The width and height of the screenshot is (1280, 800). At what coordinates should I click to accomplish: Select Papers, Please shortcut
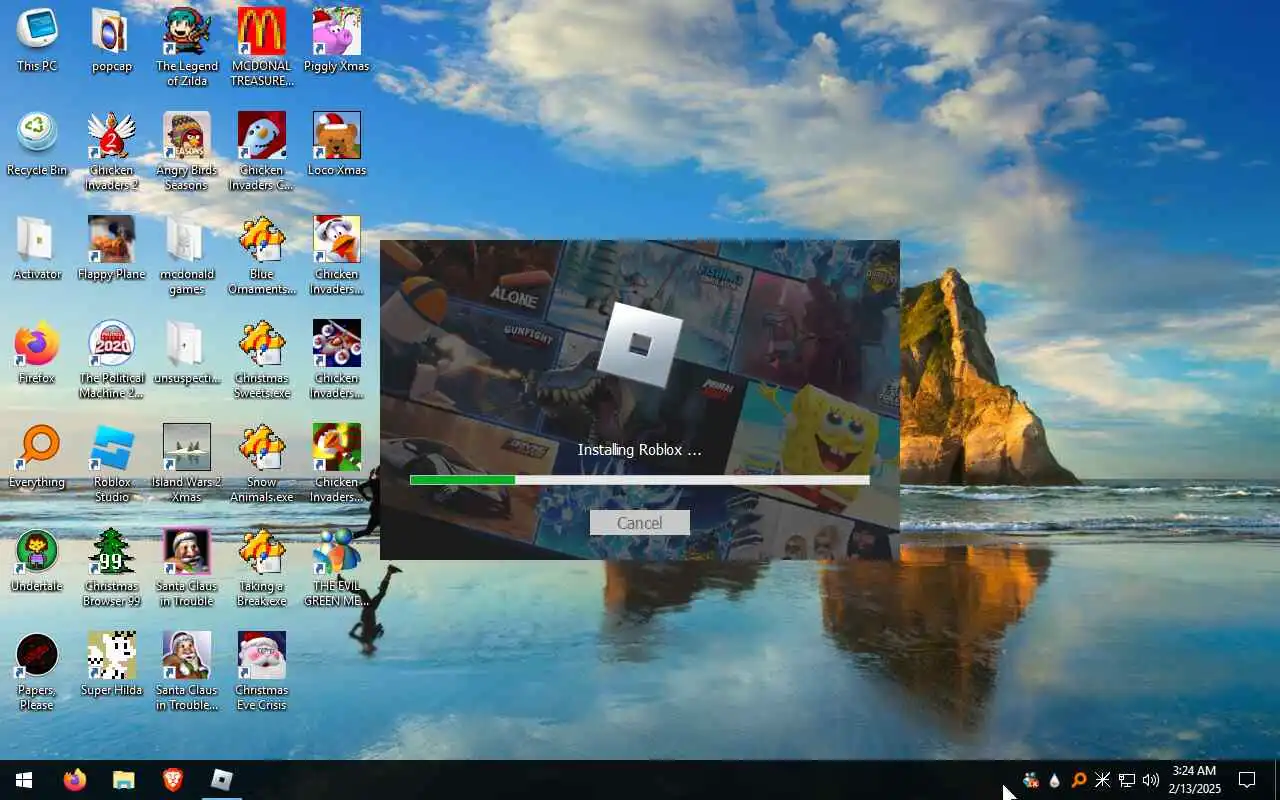click(37, 671)
